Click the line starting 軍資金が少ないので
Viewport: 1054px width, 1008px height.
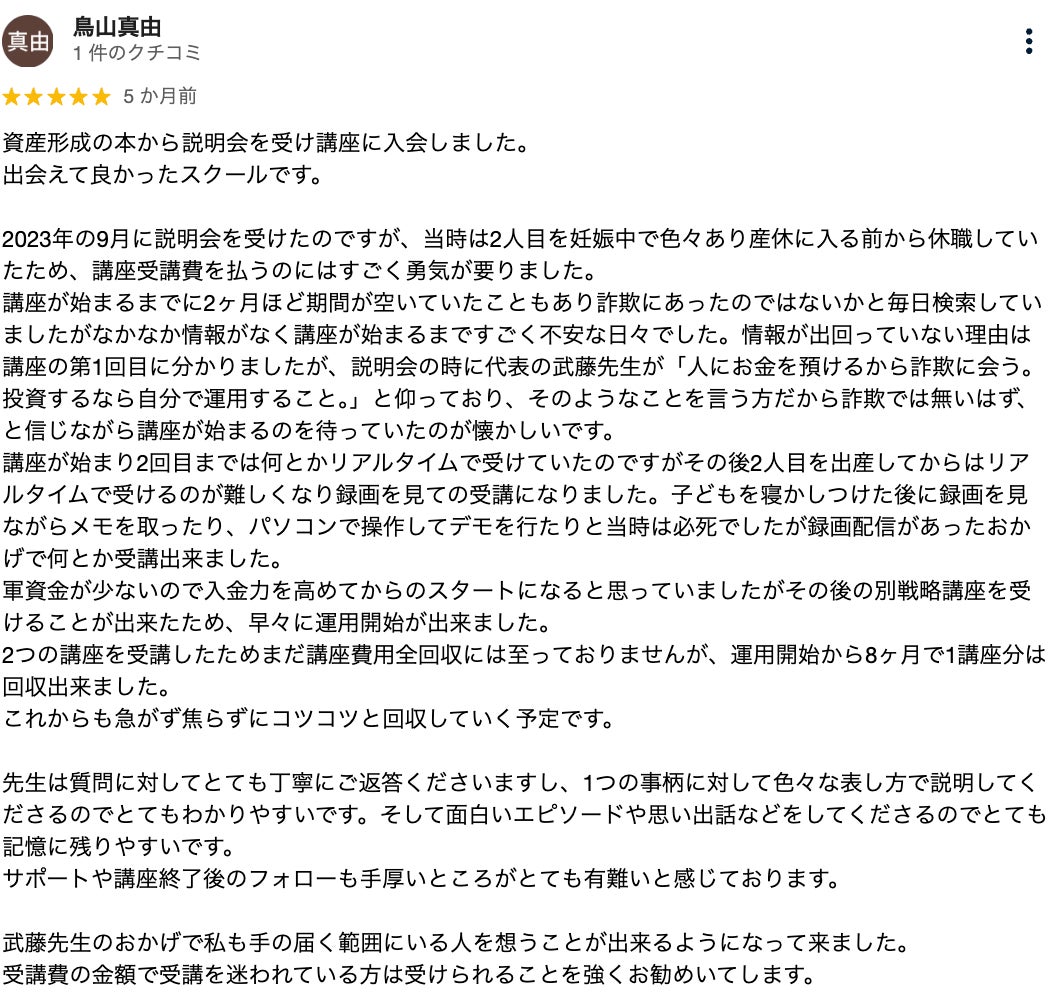516,591
